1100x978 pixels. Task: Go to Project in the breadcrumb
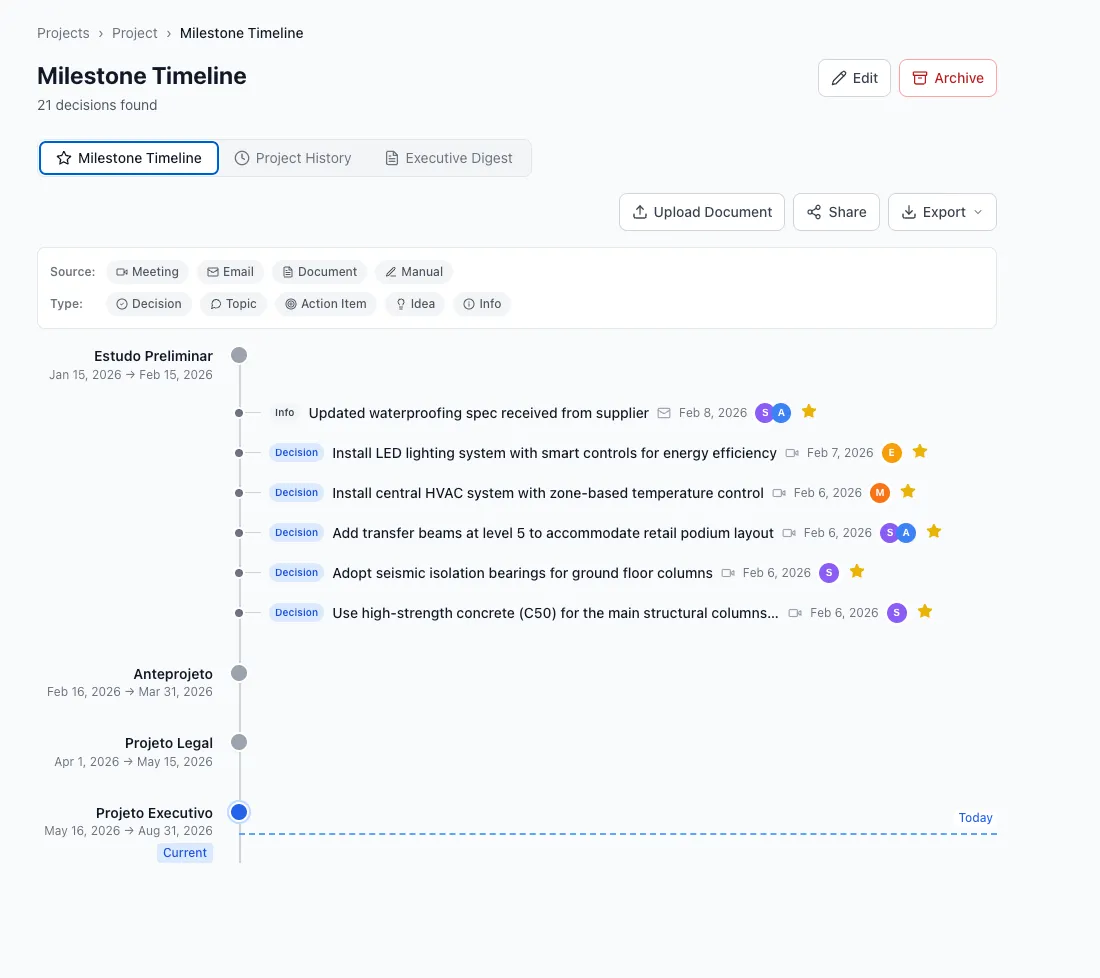point(135,33)
